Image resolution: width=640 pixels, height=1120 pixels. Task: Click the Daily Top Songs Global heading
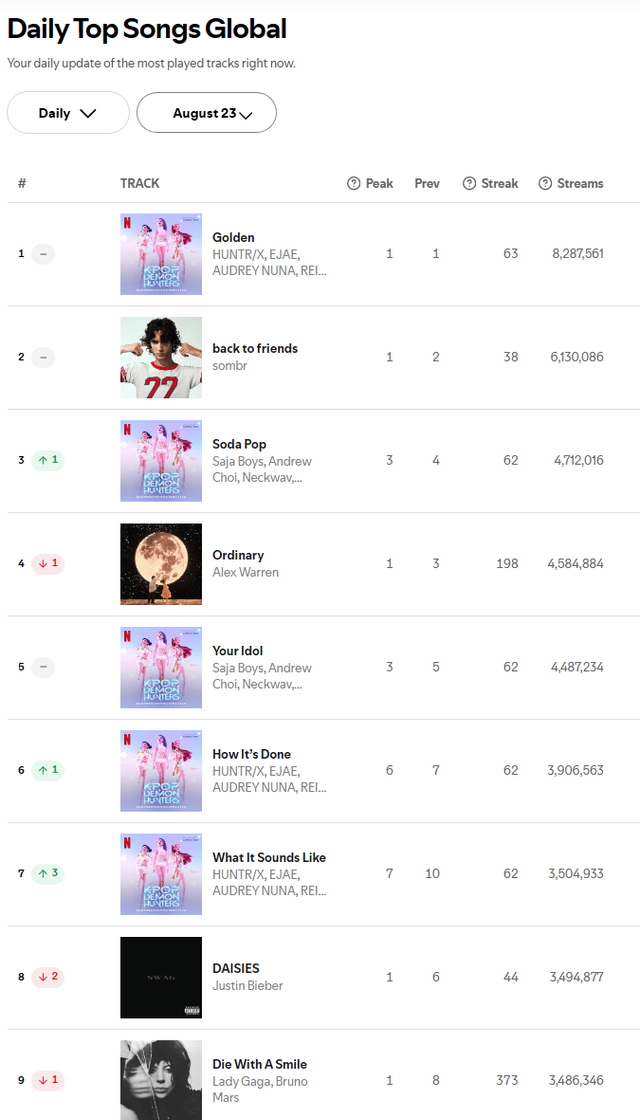(x=146, y=29)
